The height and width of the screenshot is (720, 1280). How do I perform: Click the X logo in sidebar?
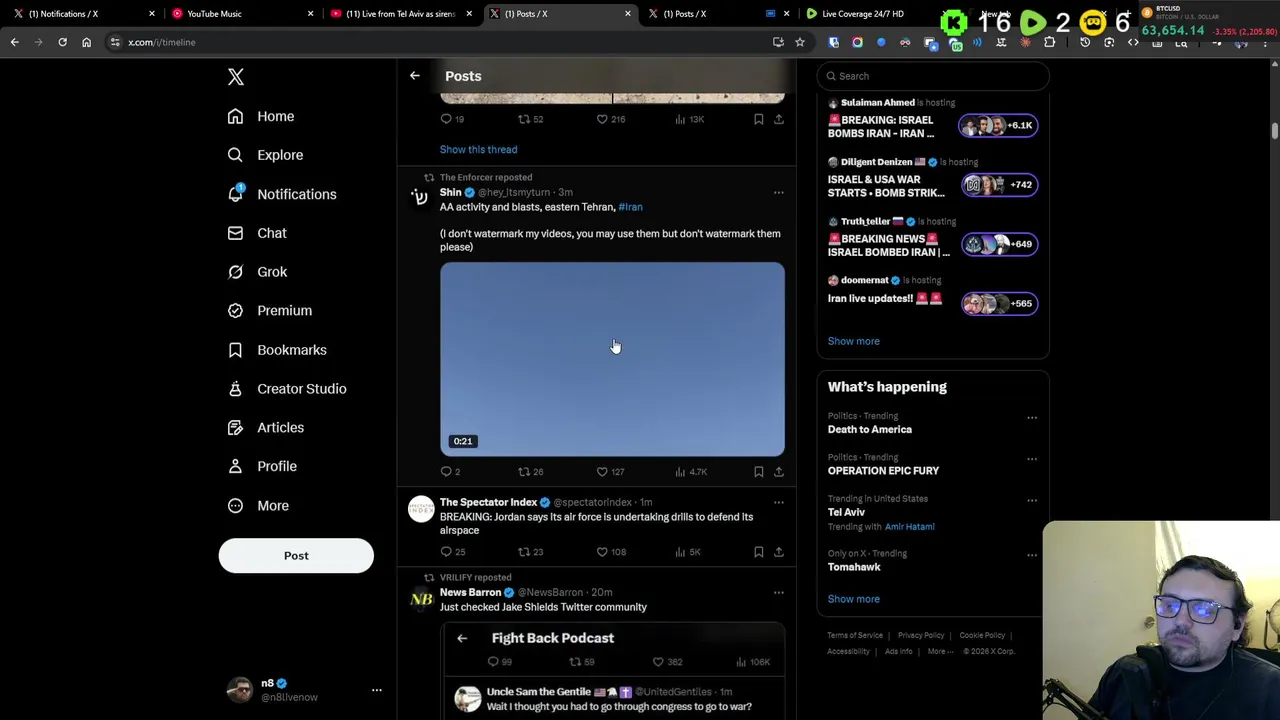[235, 77]
